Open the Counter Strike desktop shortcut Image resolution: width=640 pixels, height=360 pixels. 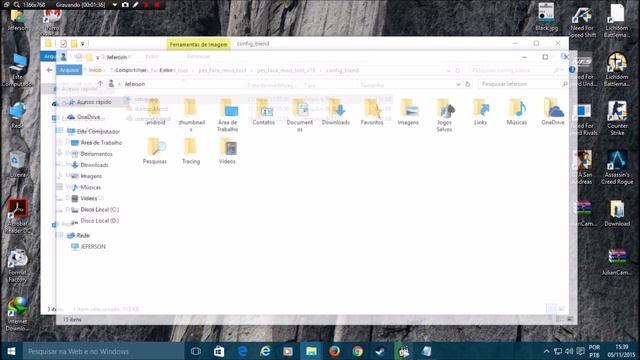click(617, 118)
